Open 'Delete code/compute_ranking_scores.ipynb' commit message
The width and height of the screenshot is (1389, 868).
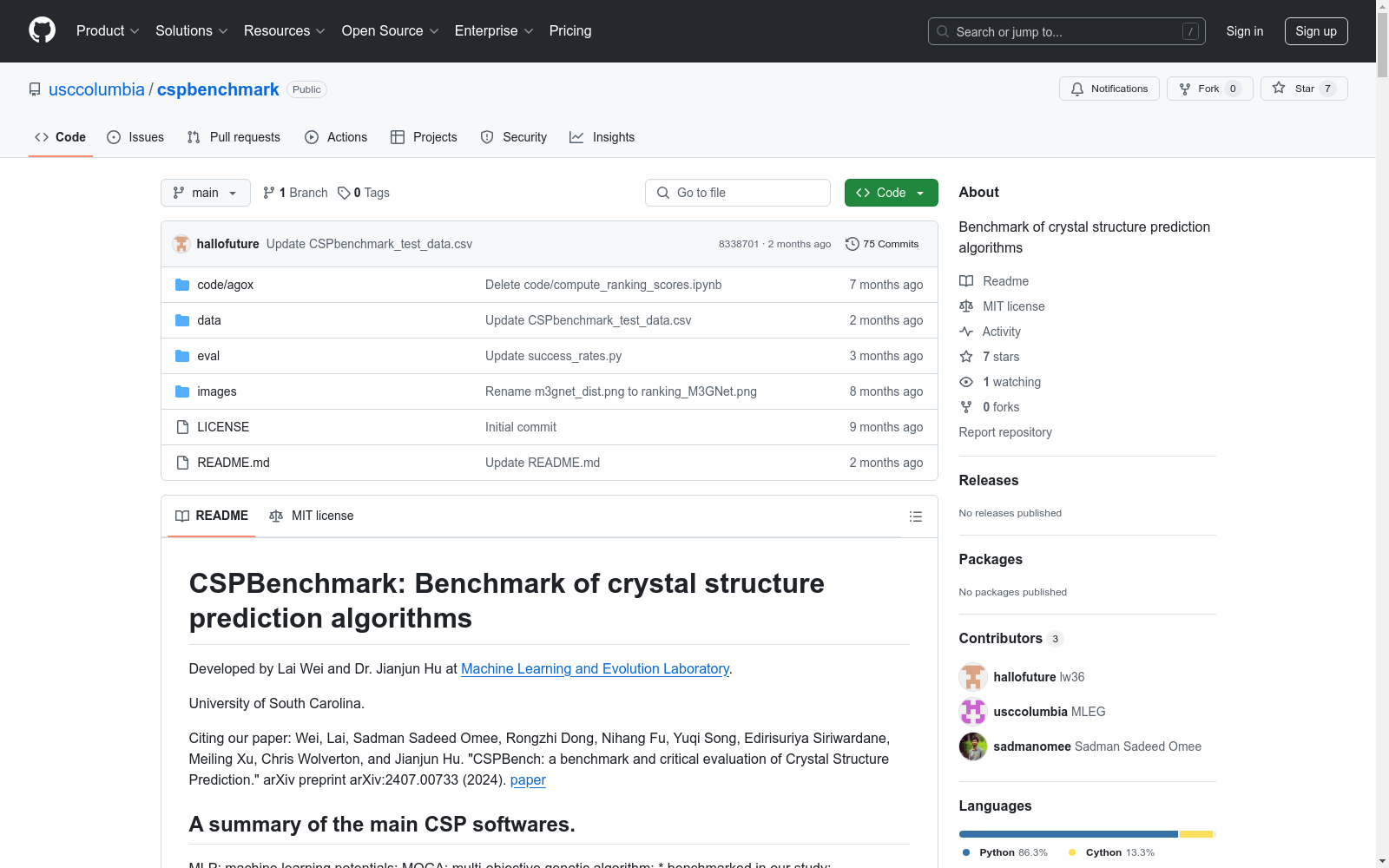click(x=603, y=285)
